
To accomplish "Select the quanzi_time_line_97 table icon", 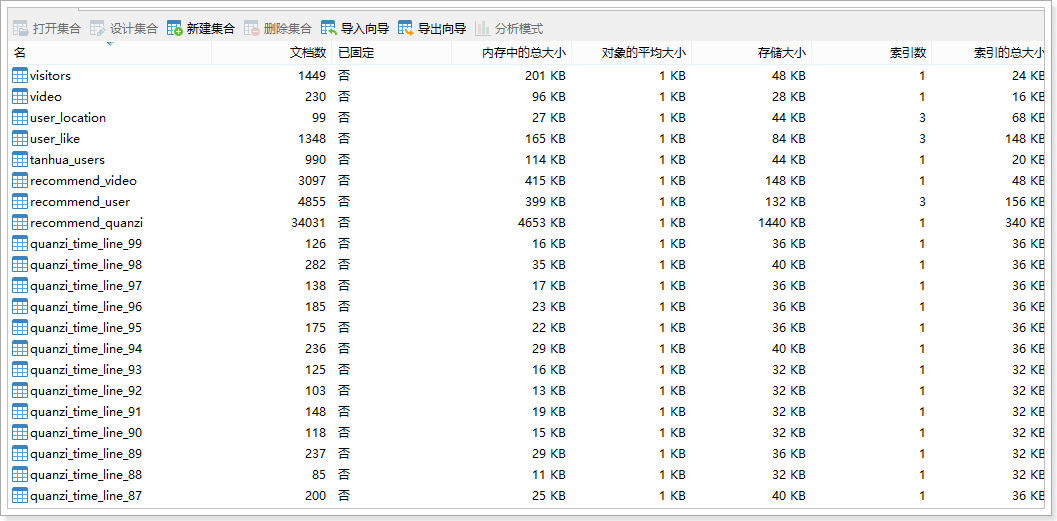I will point(20,286).
